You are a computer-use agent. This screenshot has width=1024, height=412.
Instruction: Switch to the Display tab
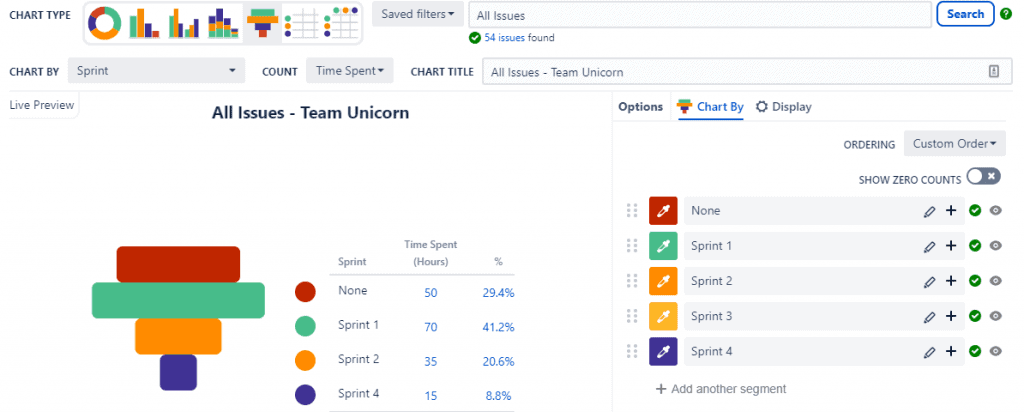pyautogui.click(x=783, y=107)
